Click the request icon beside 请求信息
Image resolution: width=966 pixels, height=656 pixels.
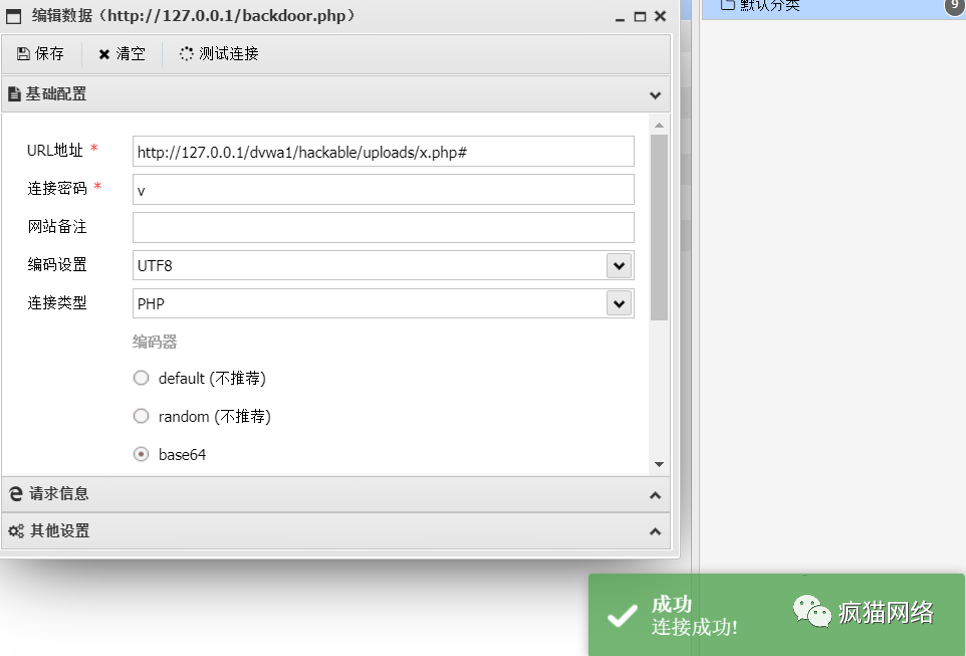[16, 493]
